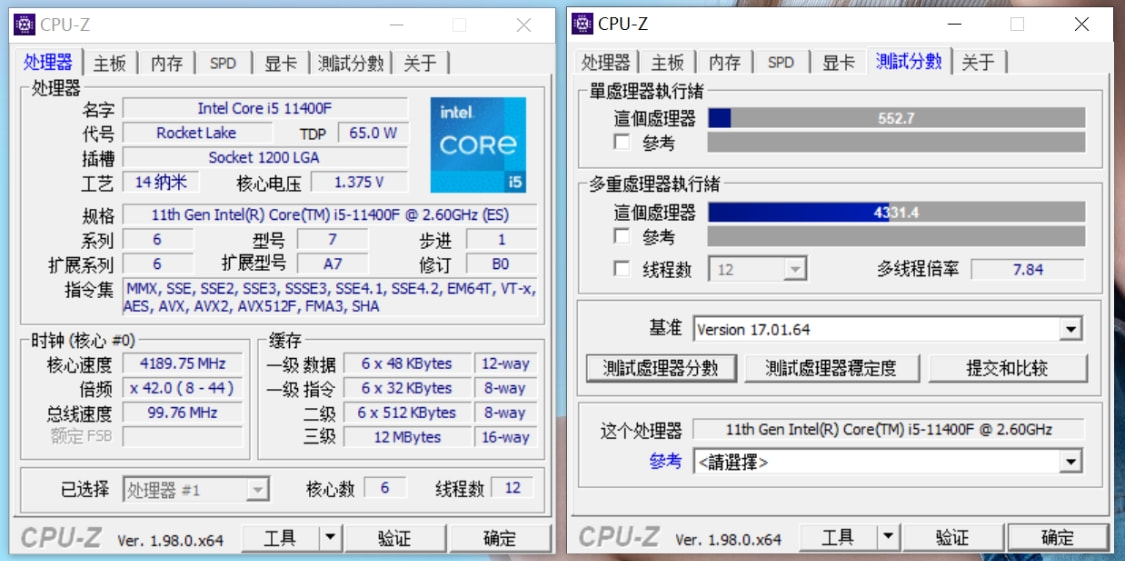The width and height of the screenshot is (1125, 561).
Task: Click the 7.84 多线程倍率 value
Action: [1028, 270]
